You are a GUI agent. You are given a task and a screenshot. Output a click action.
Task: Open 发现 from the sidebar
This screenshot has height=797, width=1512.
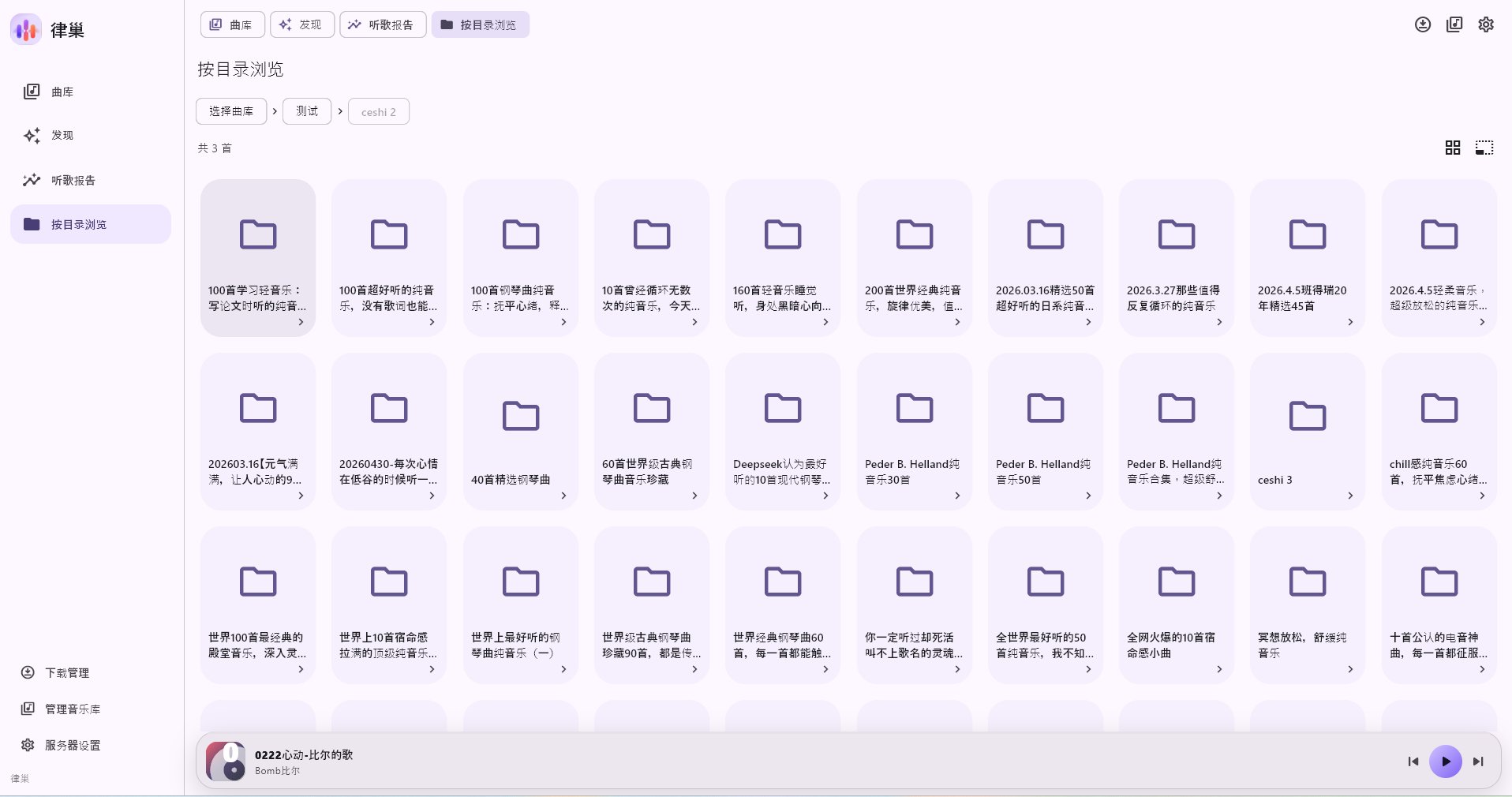(91, 136)
